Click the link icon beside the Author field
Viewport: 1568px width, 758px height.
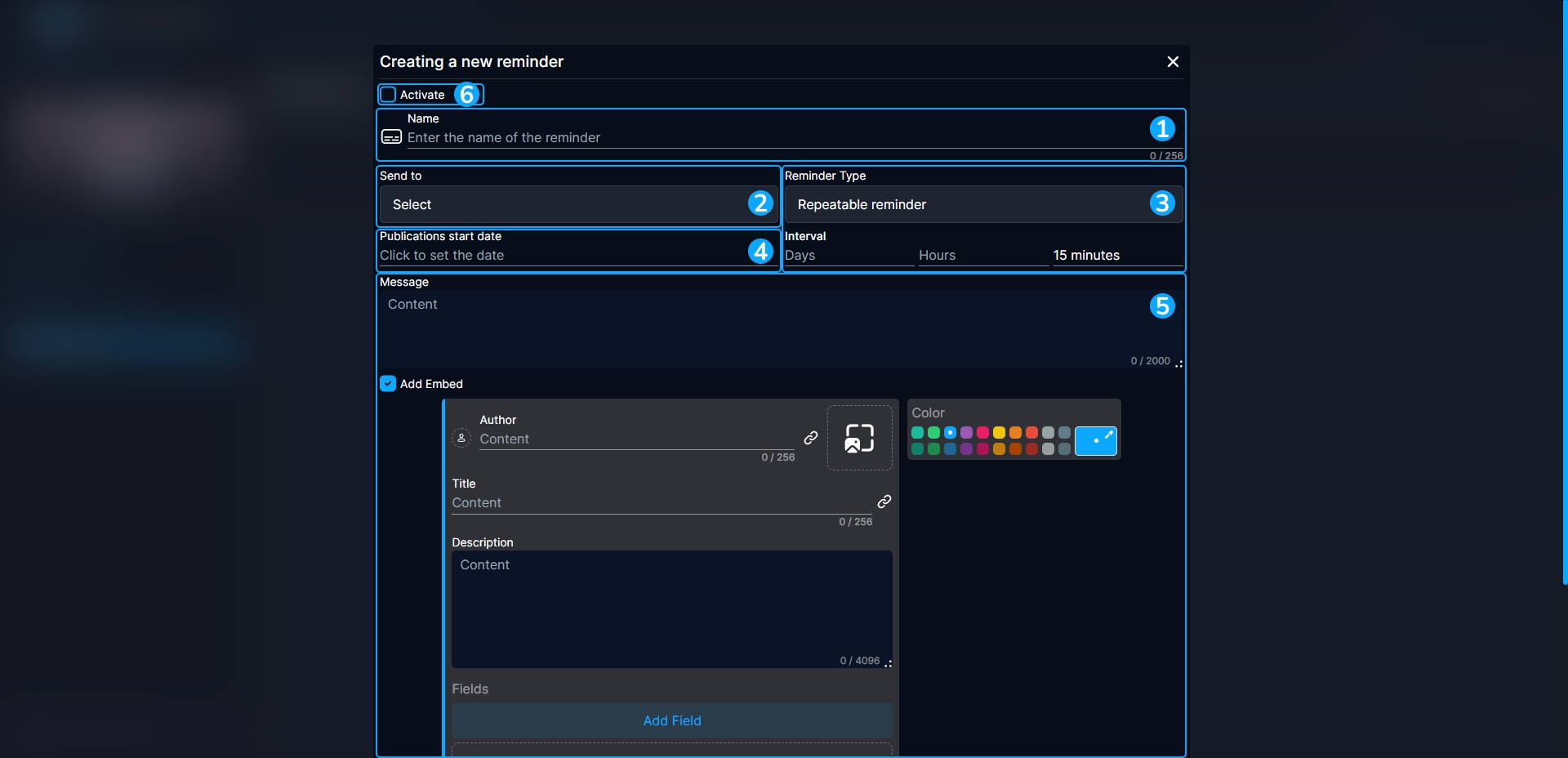coord(810,438)
